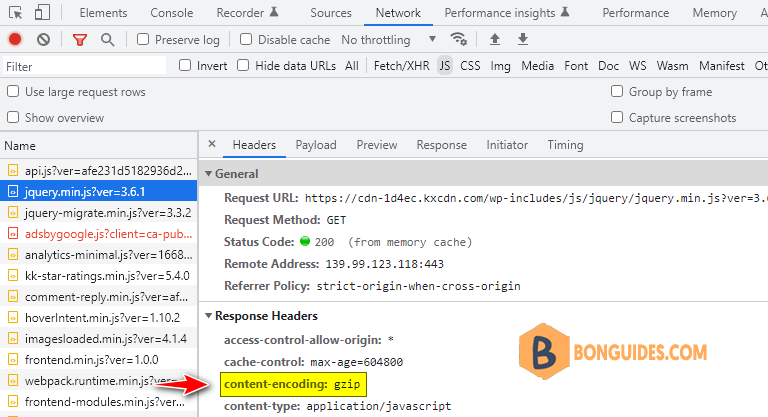The image size is (768, 417).
Task: Select the imagesloaded.min.js?ver=4.1.4 request row
Action: [x=98, y=339]
